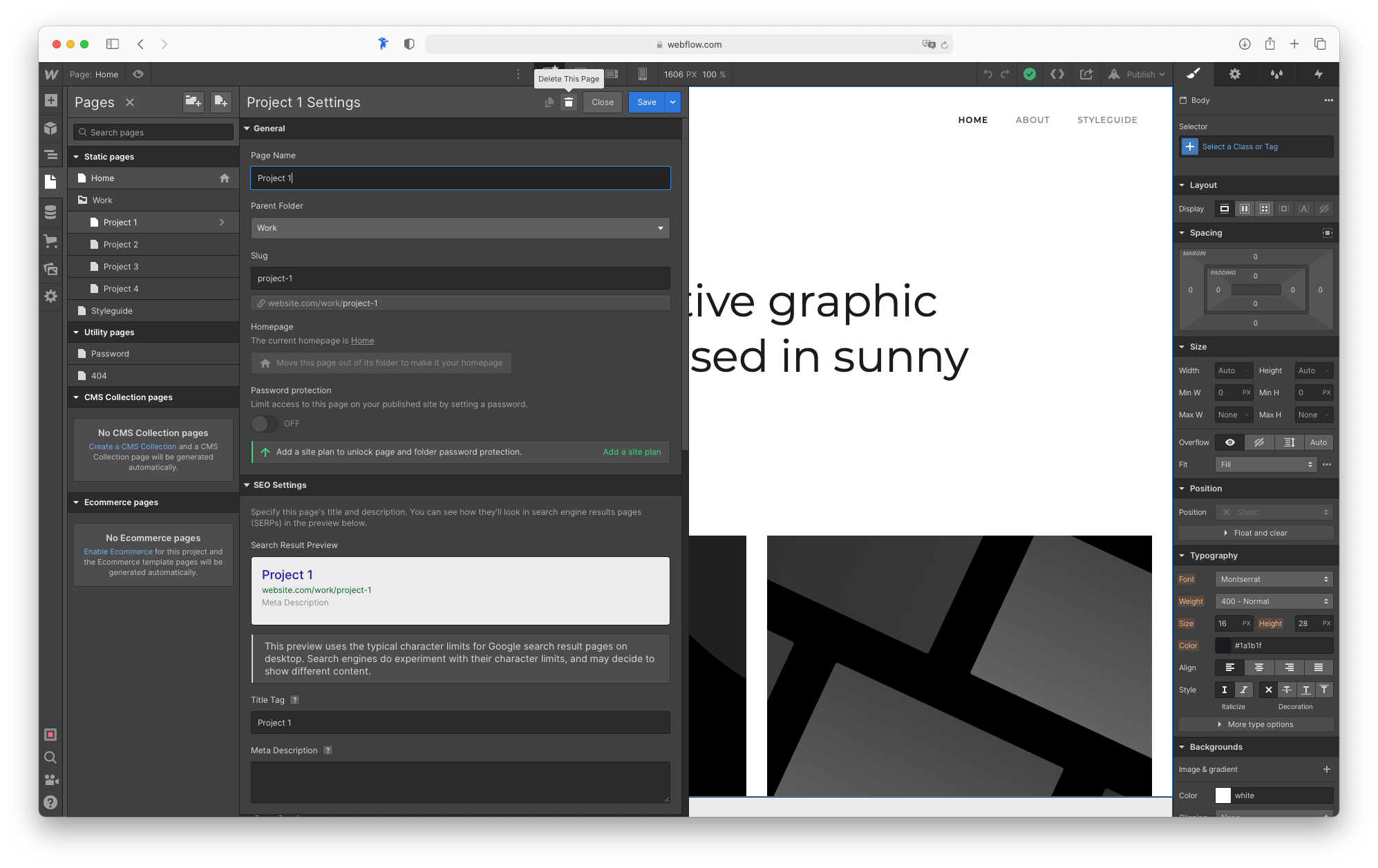Duplicate Project 1 using the copy icon
The image size is (1378, 868).
click(549, 102)
